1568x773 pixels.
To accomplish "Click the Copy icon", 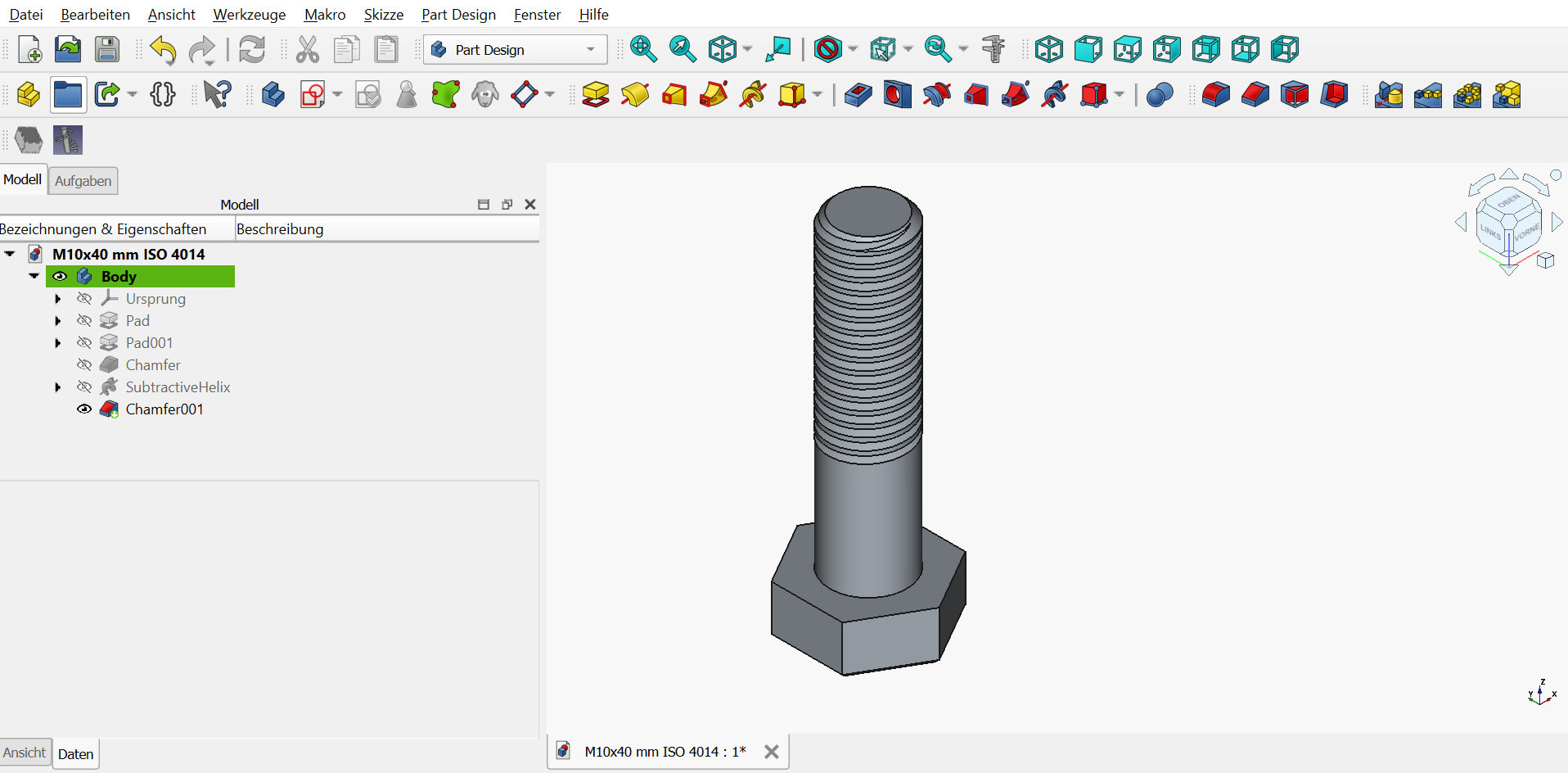I will click(x=347, y=50).
